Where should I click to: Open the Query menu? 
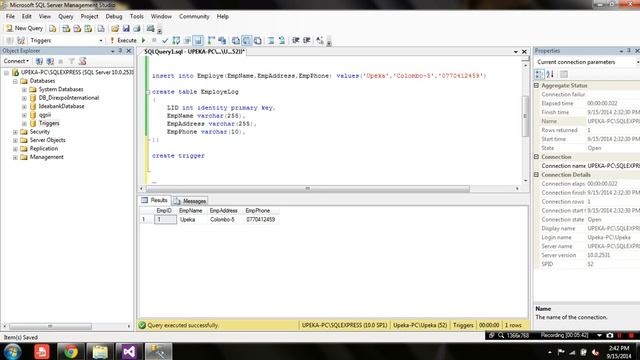(x=65, y=16)
